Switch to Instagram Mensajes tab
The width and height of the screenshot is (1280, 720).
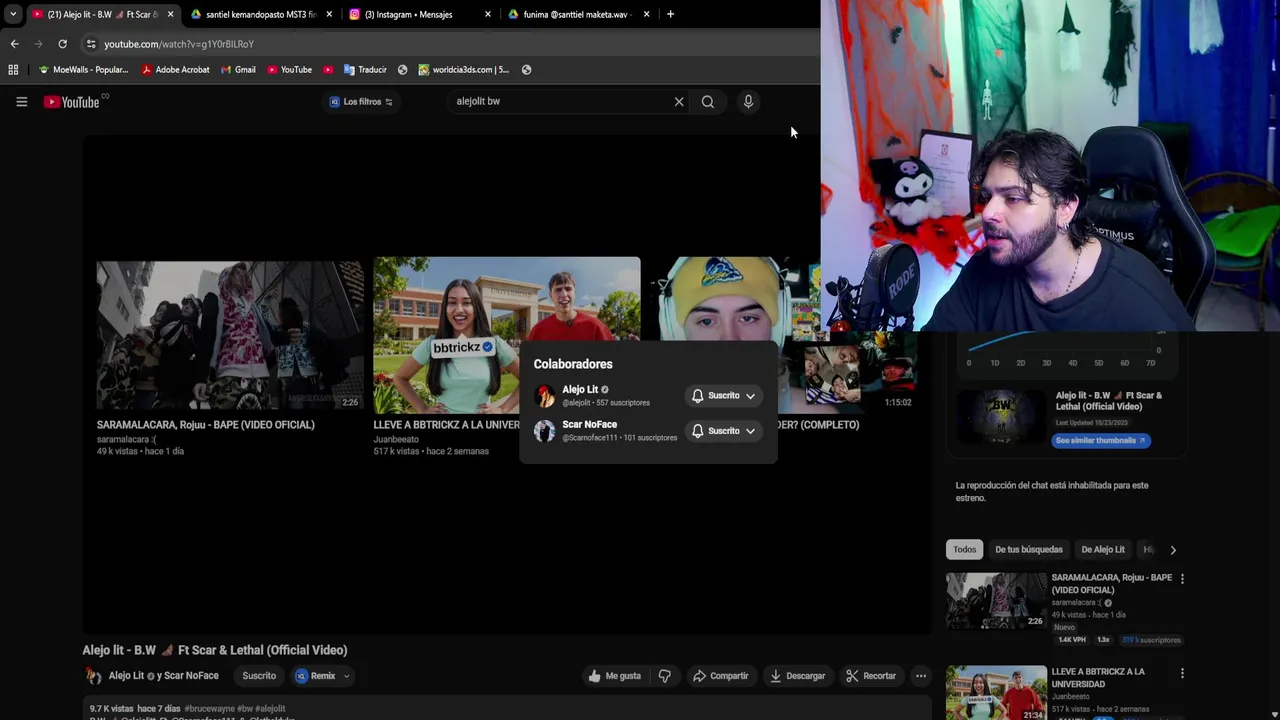pyautogui.click(x=420, y=14)
